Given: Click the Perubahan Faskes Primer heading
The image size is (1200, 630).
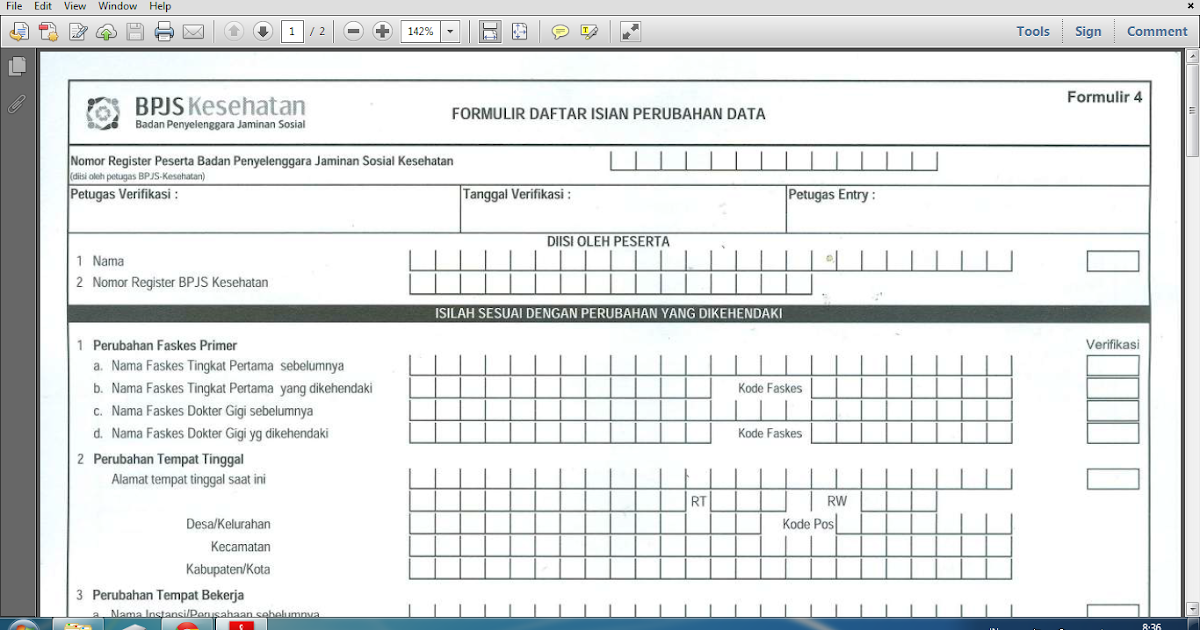Looking at the screenshot, I should pyautogui.click(x=165, y=345).
